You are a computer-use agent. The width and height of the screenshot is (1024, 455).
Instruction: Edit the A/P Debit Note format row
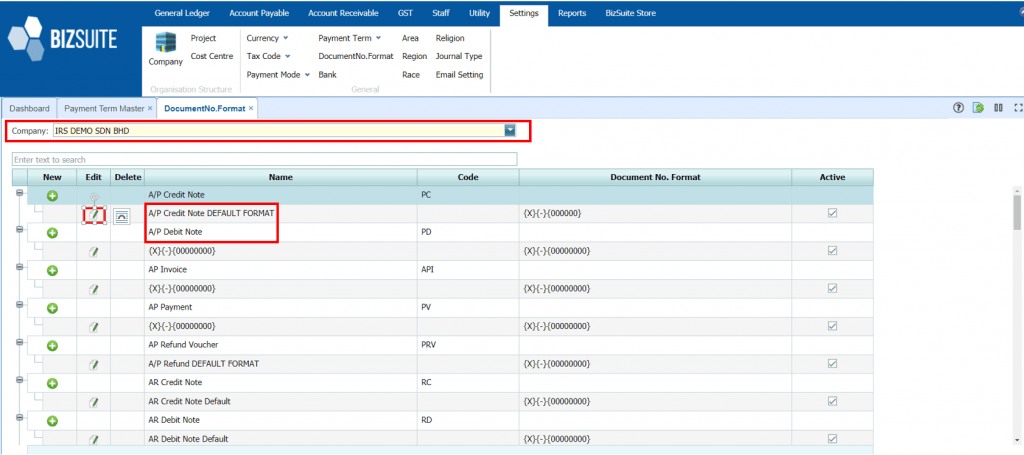[94, 251]
